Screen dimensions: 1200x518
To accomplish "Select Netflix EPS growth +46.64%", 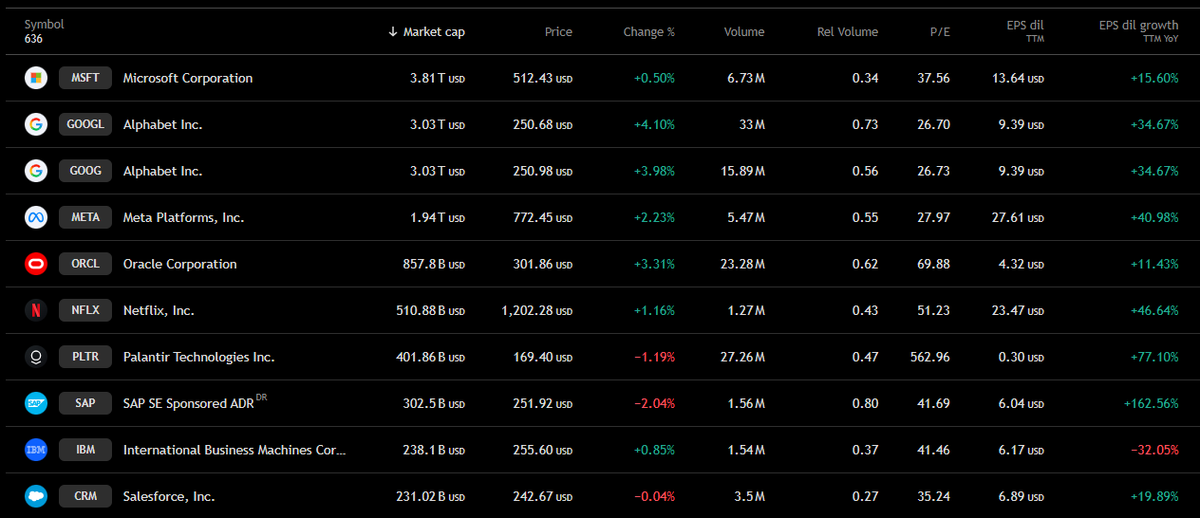I will [x=1155, y=310].
